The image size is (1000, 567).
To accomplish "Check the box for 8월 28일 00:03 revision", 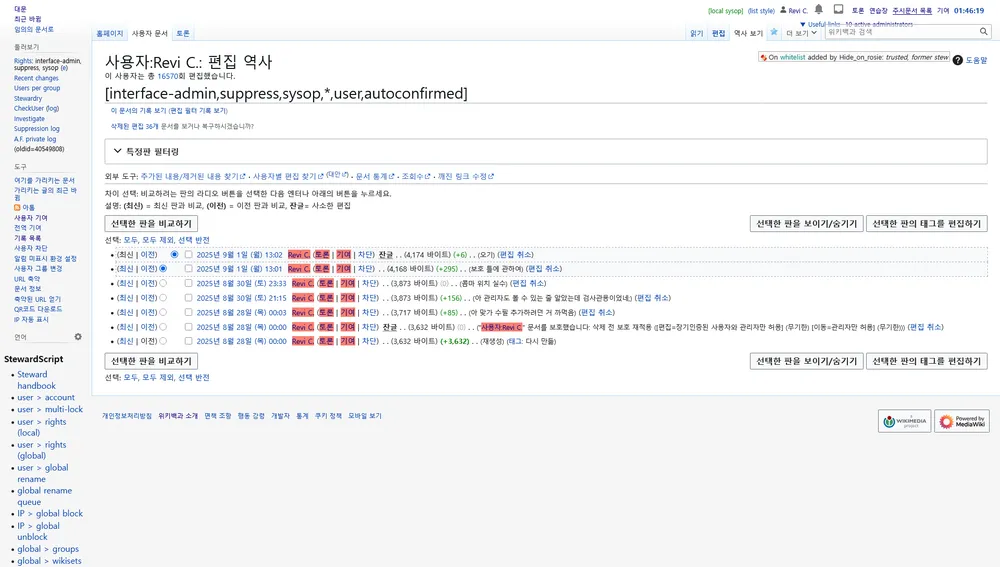I will click(x=188, y=313).
